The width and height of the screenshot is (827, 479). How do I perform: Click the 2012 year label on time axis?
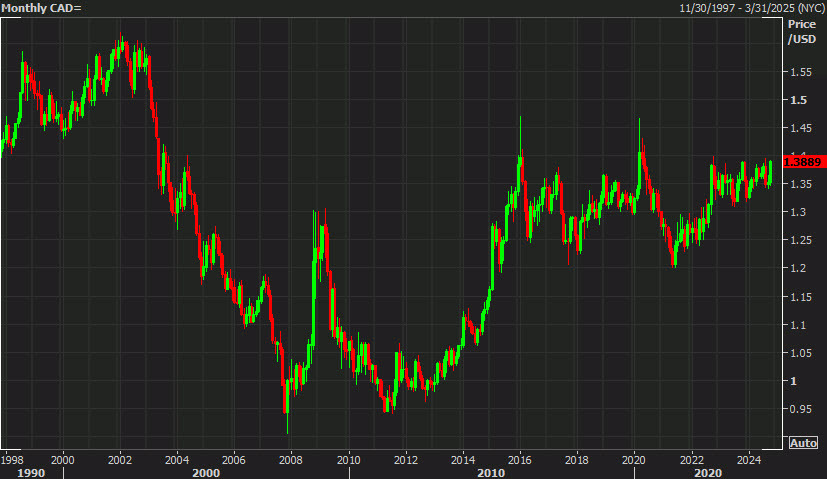tap(406, 460)
